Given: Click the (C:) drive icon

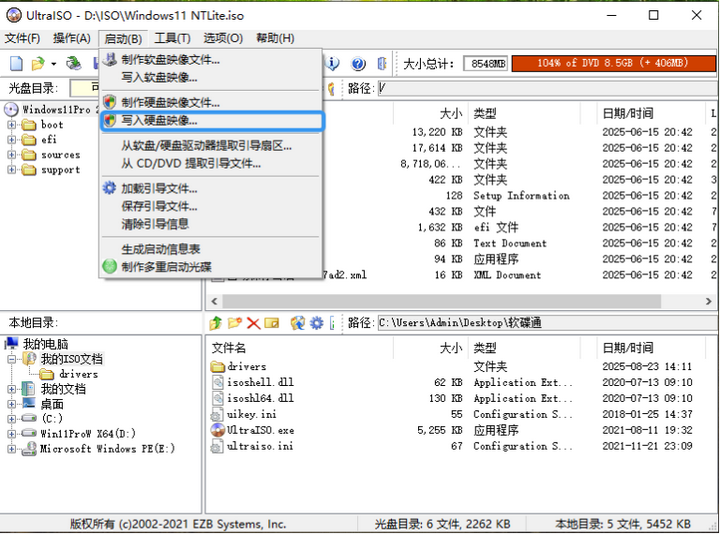Looking at the screenshot, I should click(29, 418).
